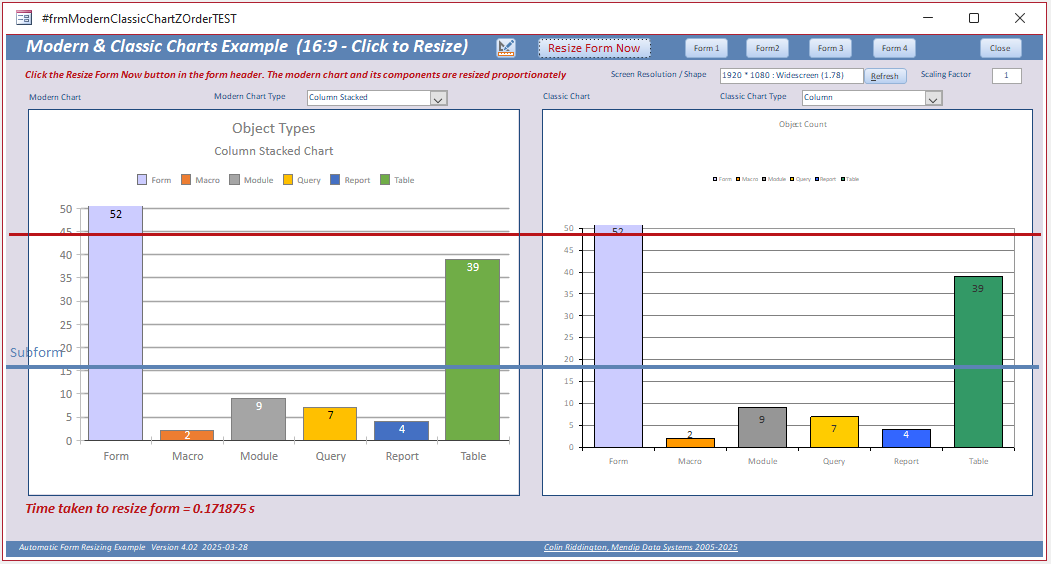Open Form 4

894,48
